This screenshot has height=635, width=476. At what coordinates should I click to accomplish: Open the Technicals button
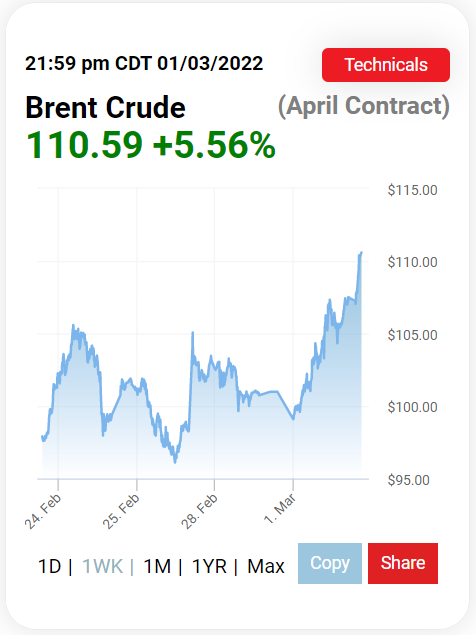386,65
